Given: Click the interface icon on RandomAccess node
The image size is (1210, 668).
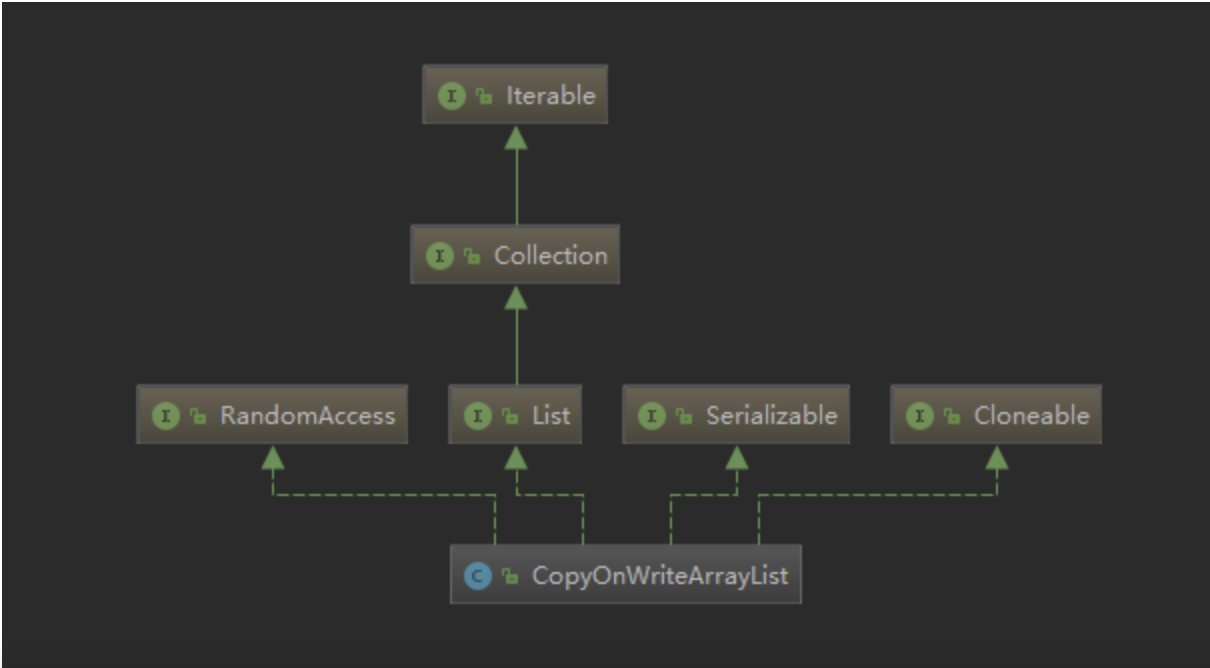Looking at the screenshot, I should point(166,416).
